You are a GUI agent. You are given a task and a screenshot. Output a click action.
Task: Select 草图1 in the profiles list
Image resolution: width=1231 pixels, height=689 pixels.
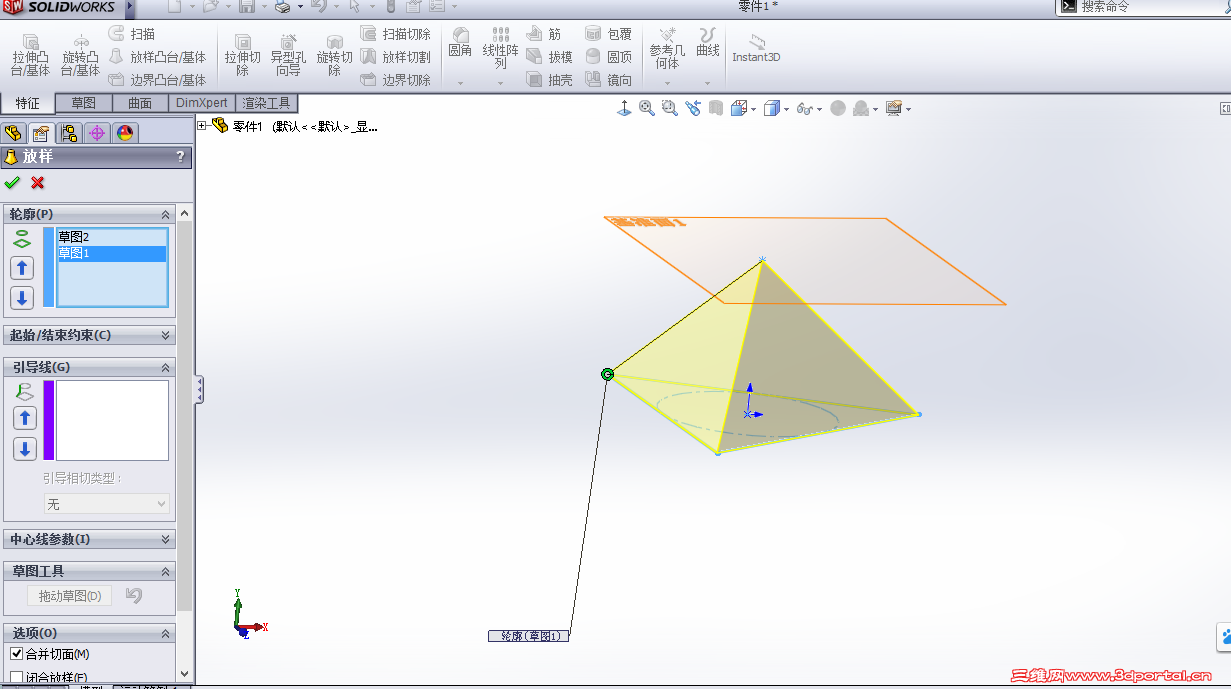[x=111, y=254]
